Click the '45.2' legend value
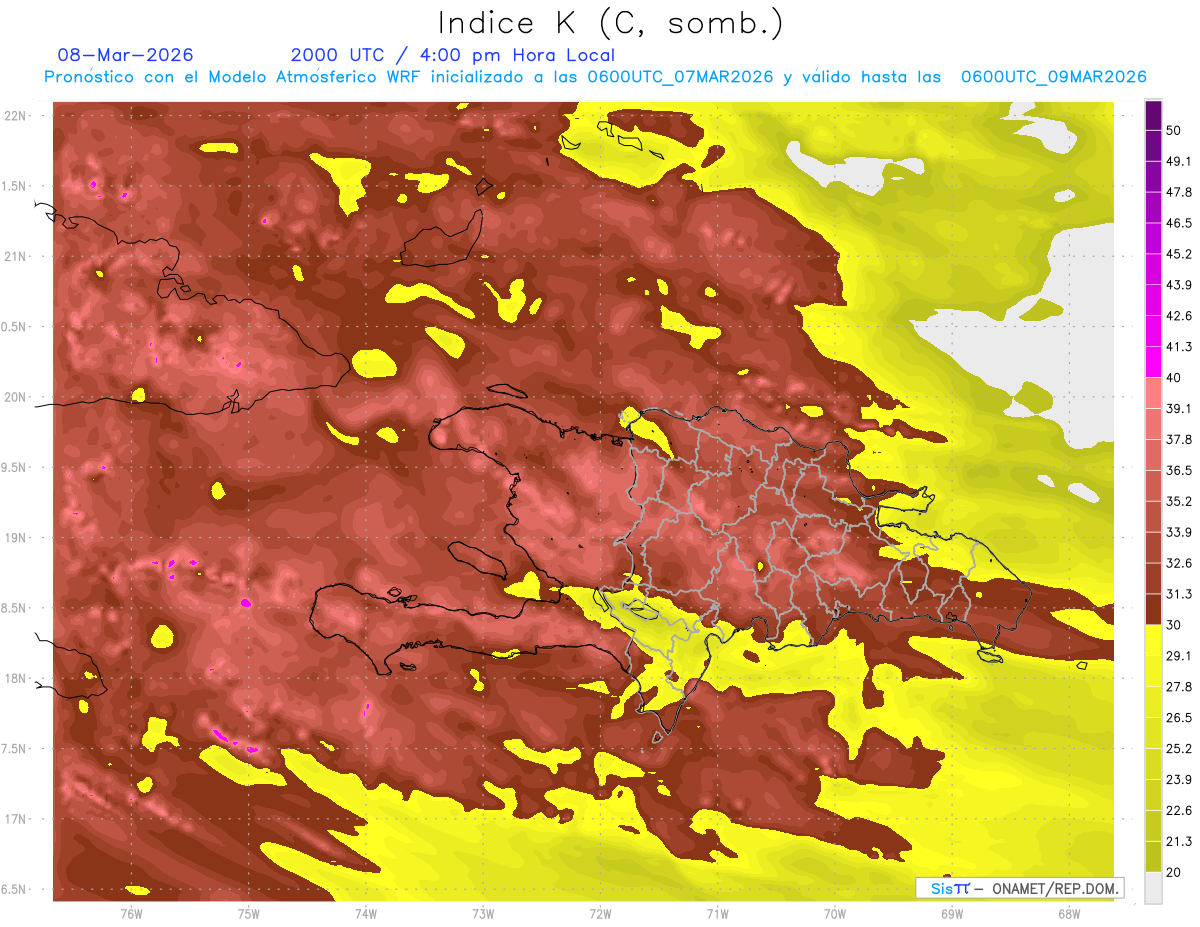Viewport: 1200px width, 927px height. click(1178, 254)
